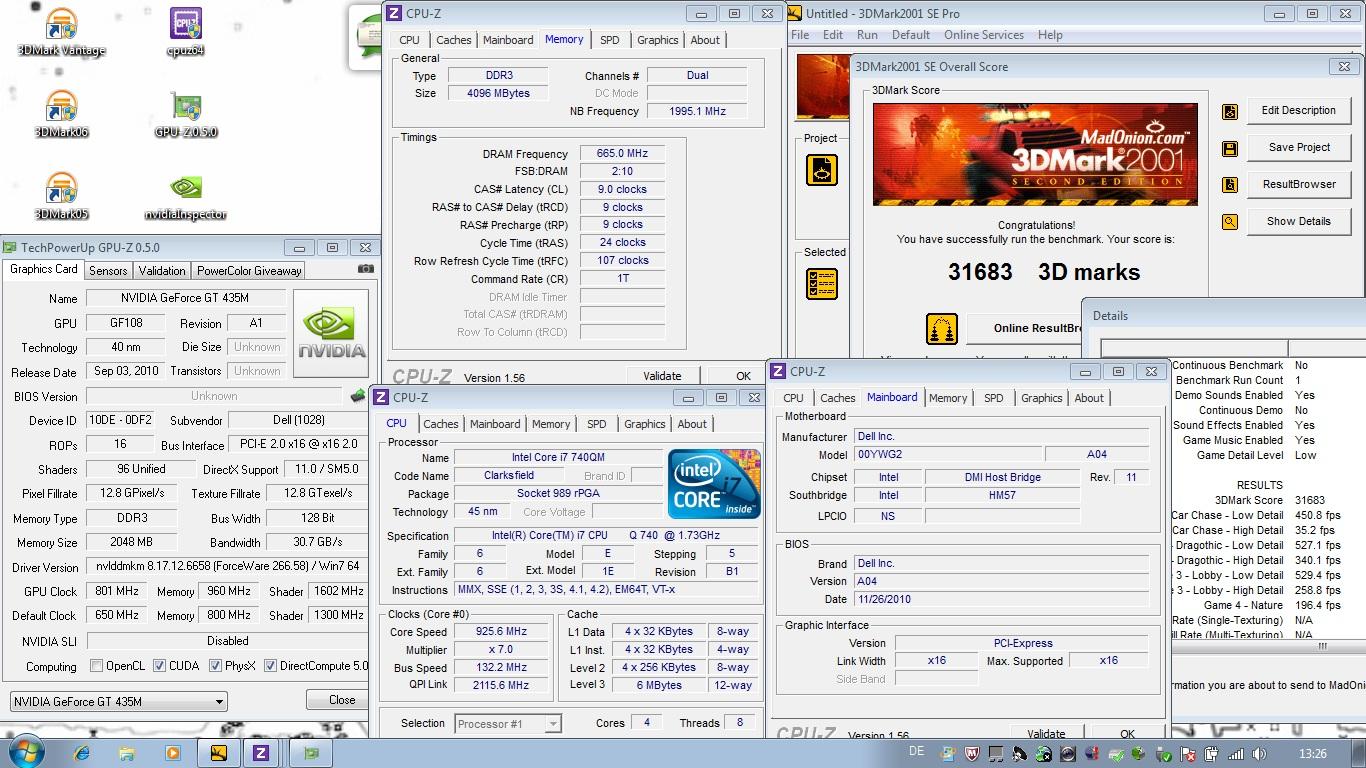Click the Edit Description document icon
1366x768 pixels.
1230,112
